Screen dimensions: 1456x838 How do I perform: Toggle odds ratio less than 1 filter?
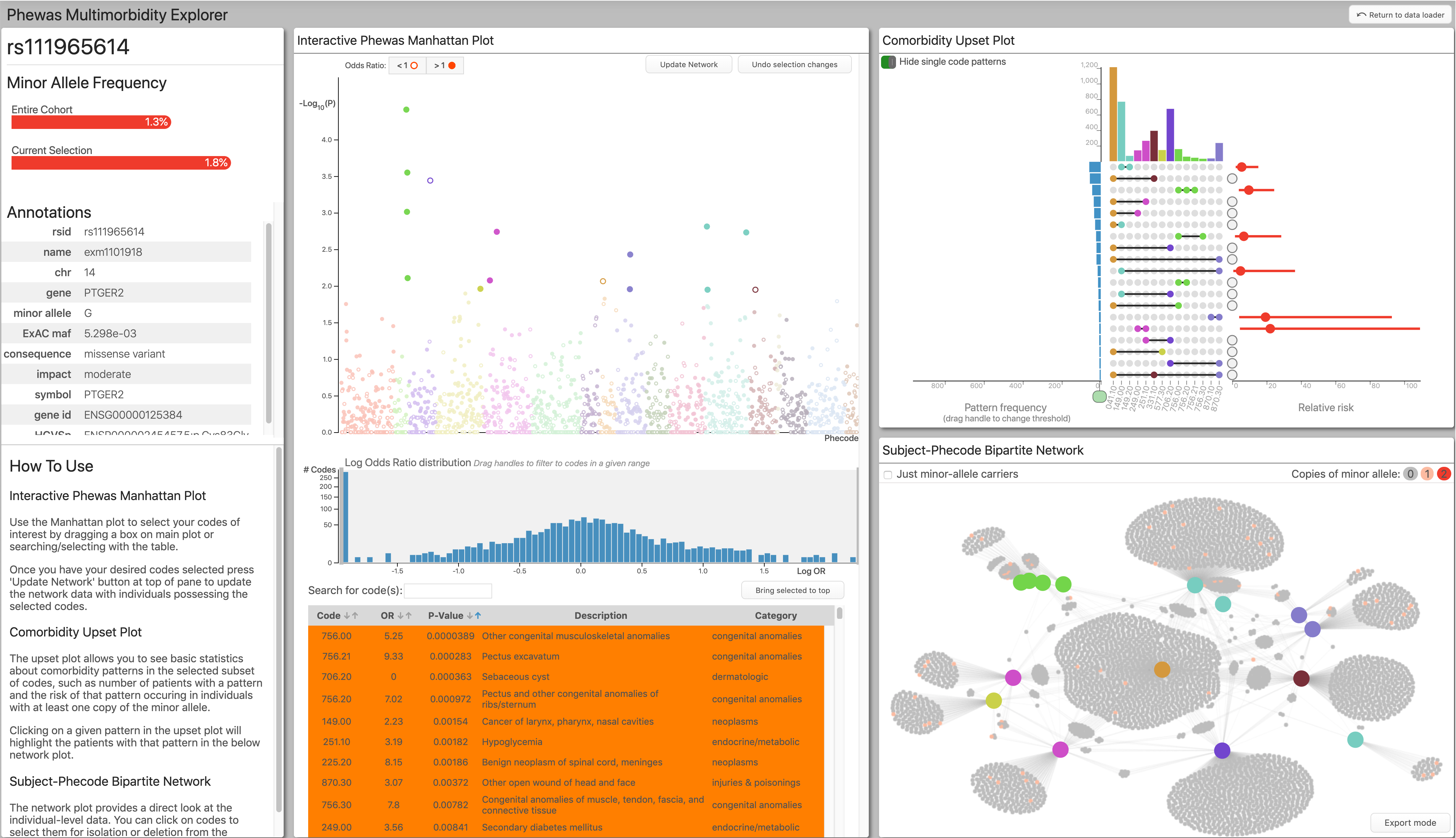coord(407,65)
